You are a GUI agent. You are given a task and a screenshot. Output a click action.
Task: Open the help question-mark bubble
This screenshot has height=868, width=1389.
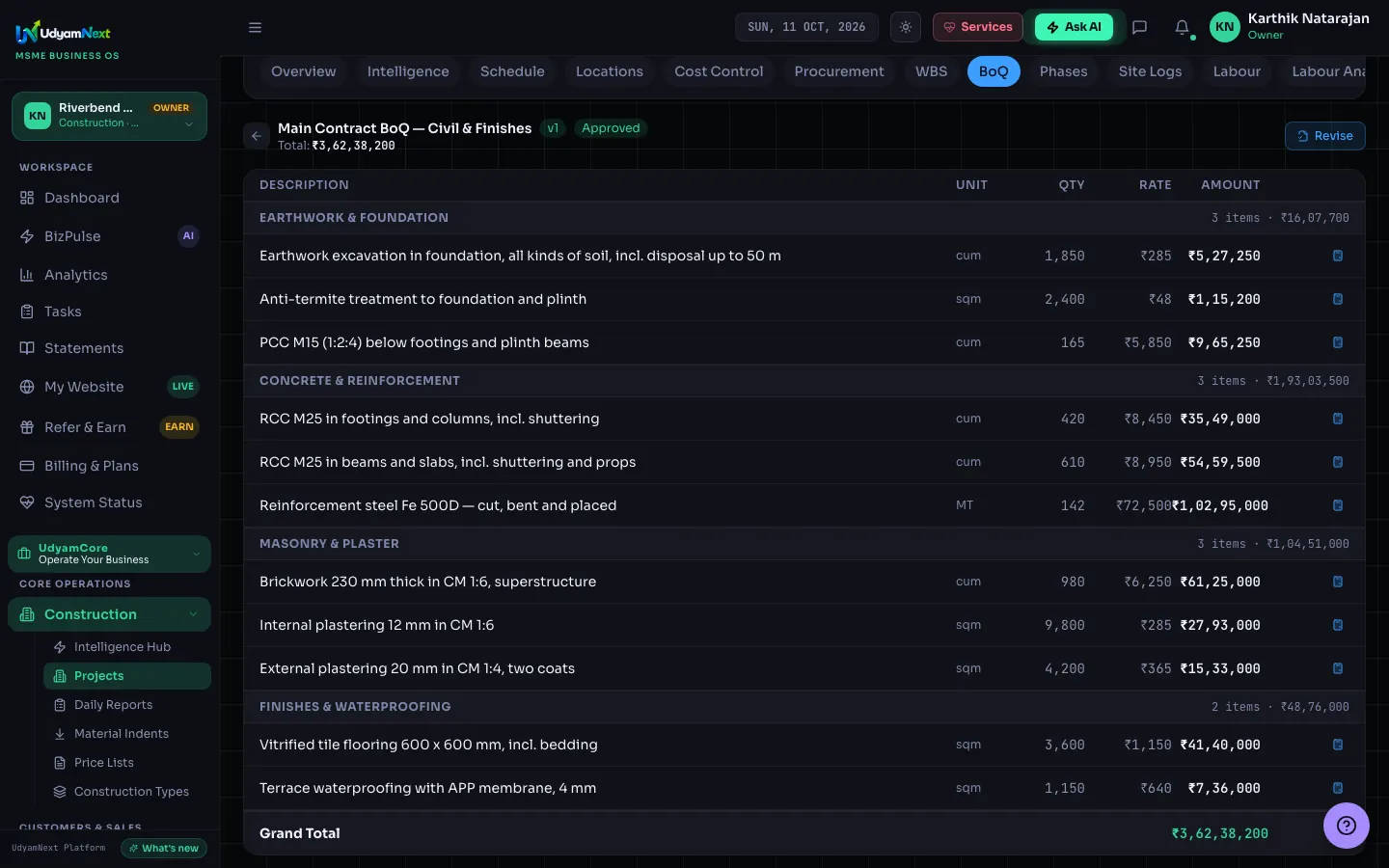1347,826
